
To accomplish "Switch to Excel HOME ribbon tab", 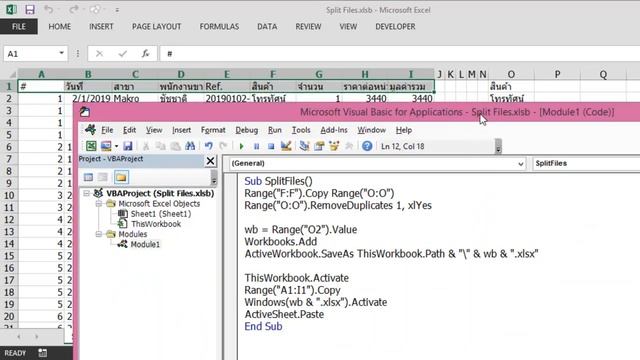I will [x=60, y=27].
